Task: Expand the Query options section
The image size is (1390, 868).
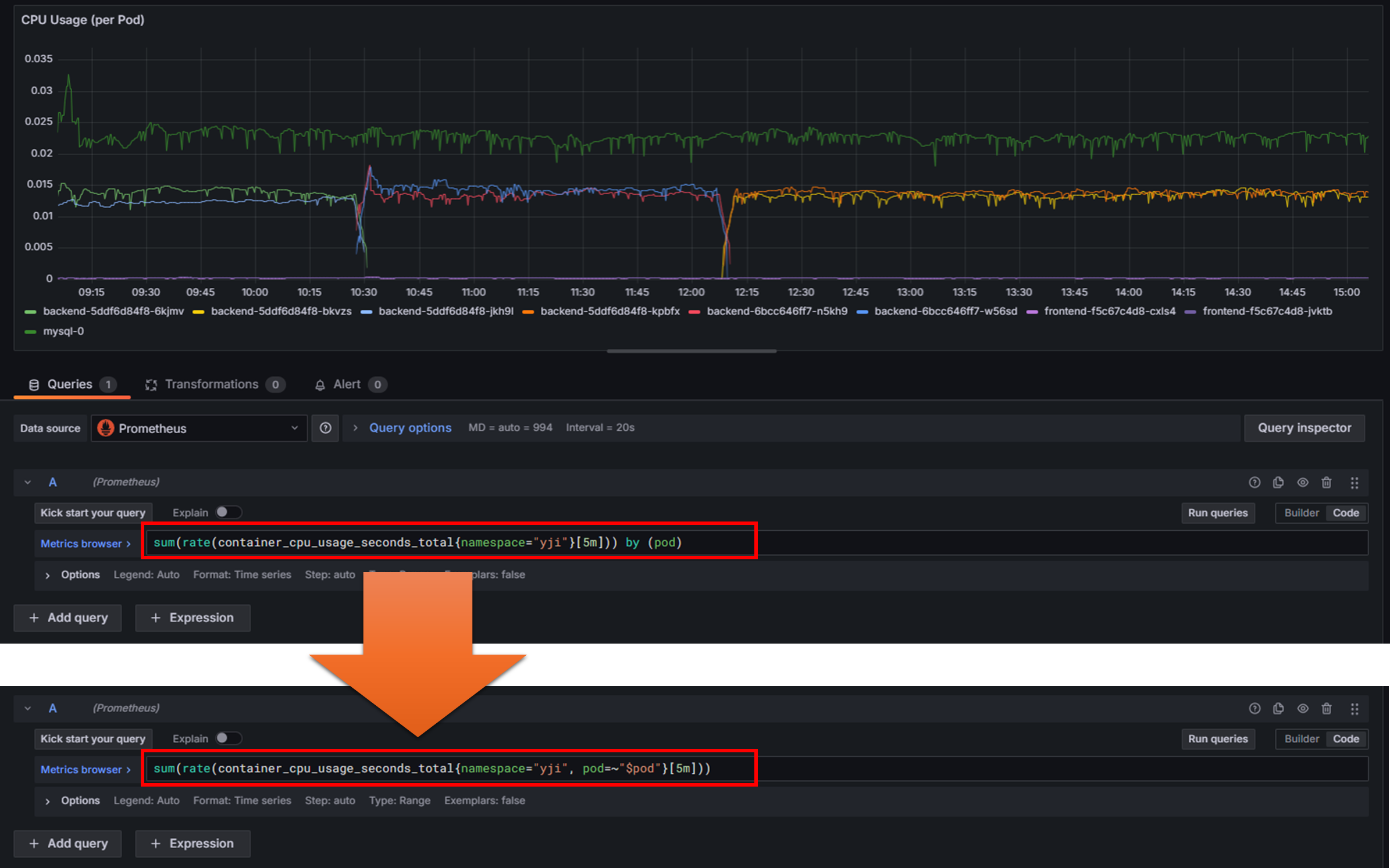Action: click(x=409, y=428)
